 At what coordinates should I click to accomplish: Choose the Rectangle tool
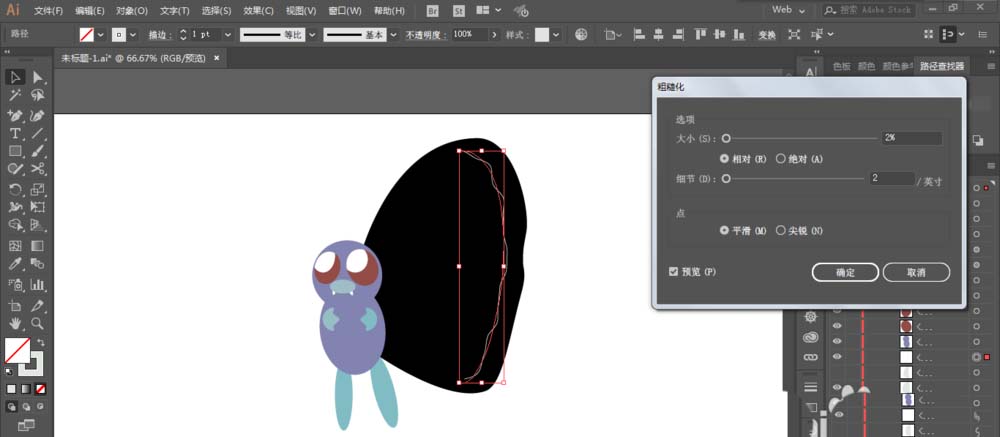15,151
